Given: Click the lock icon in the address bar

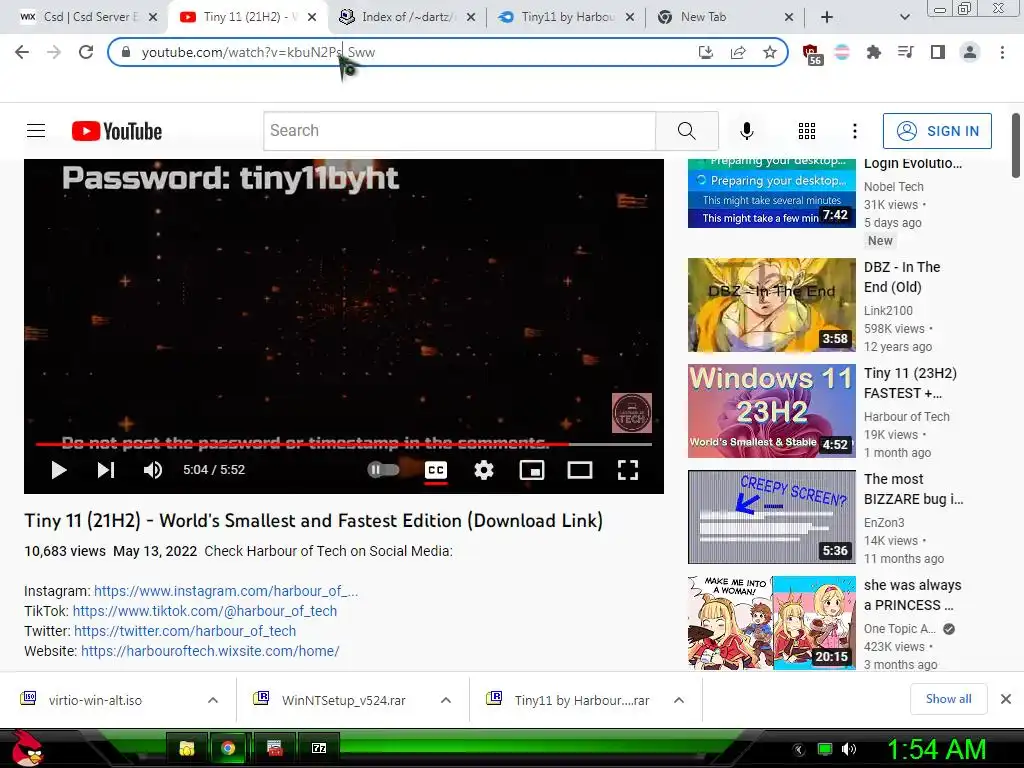Looking at the screenshot, I should tap(126, 52).
